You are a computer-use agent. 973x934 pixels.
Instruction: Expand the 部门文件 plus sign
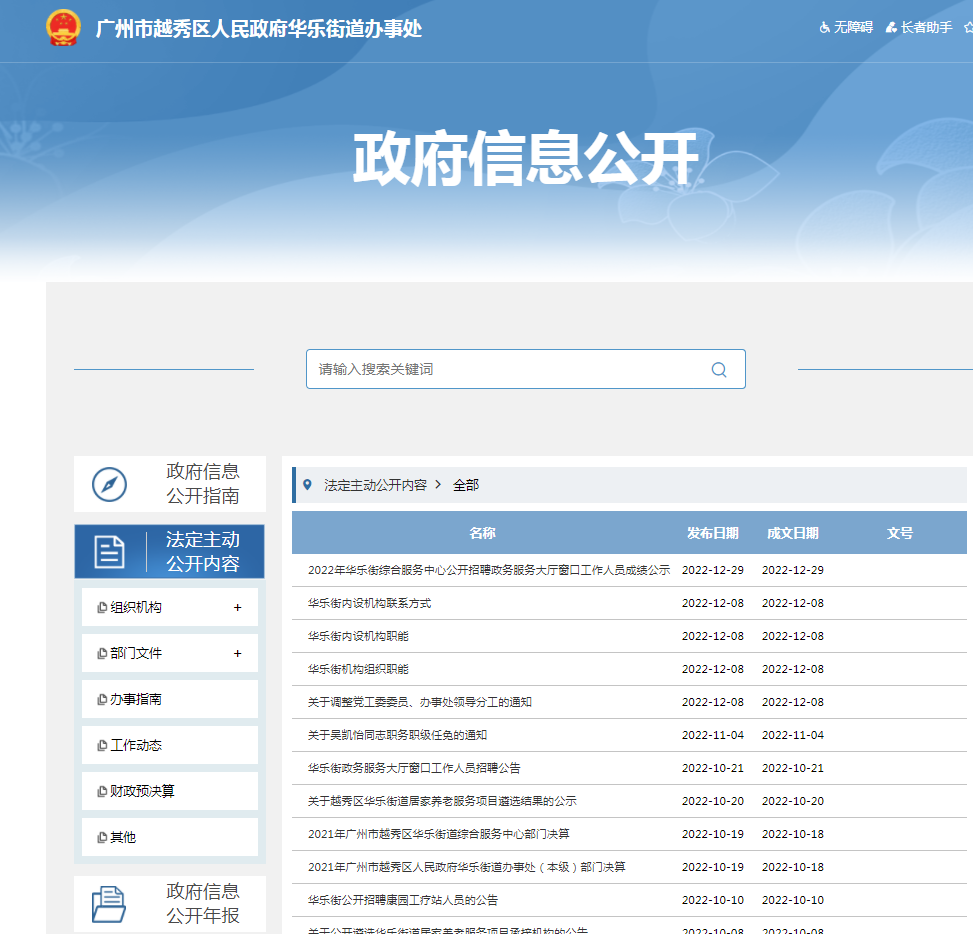click(237, 653)
